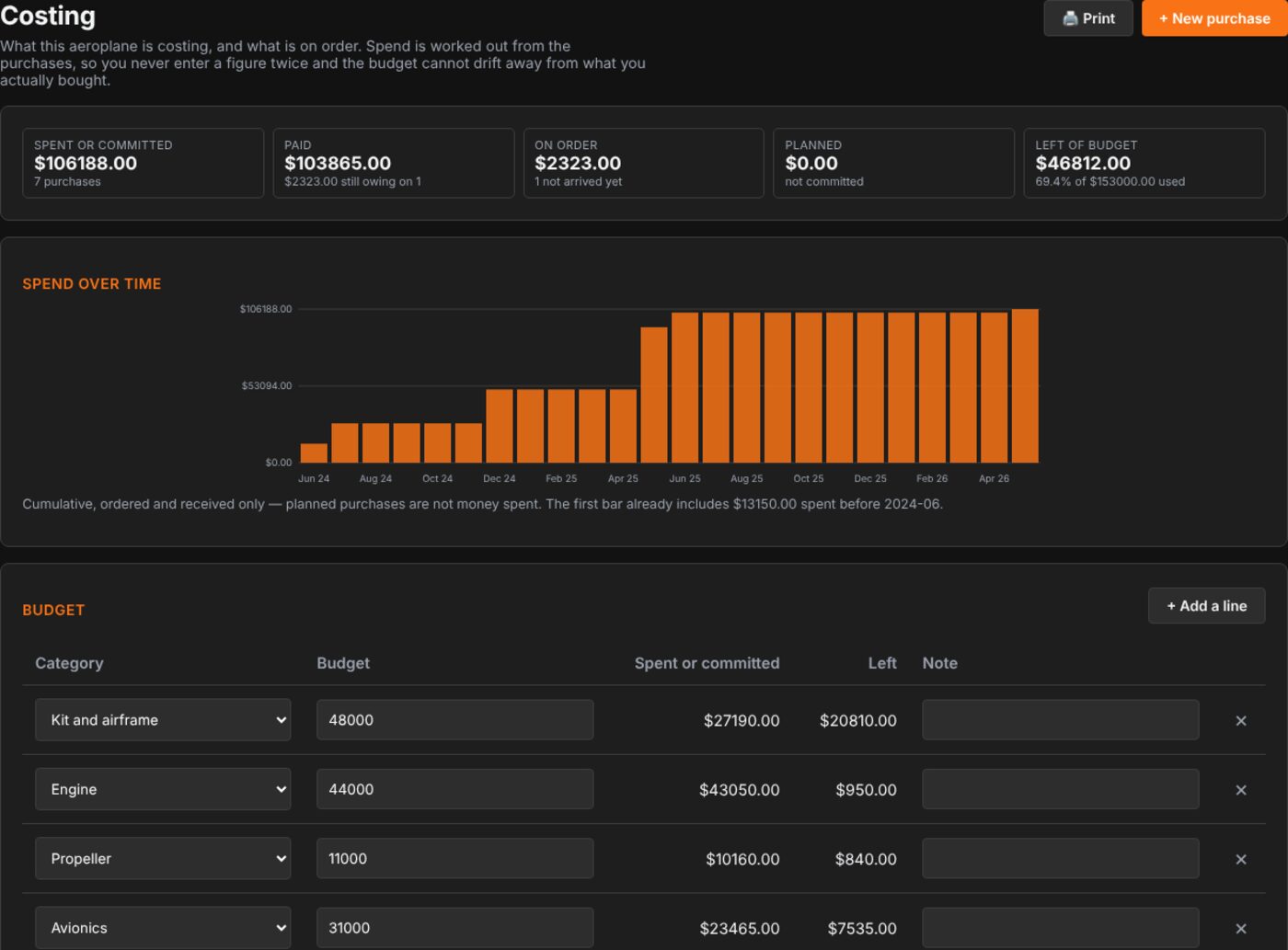The image size is (1288, 950).
Task: Open the Engine category dropdown
Action: [x=163, y=789]
